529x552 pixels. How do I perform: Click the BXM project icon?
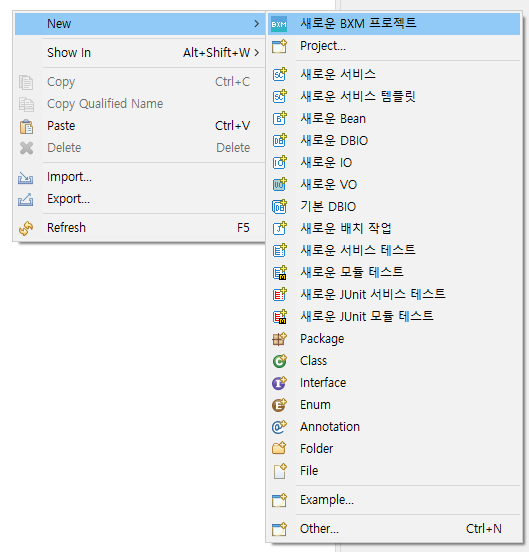coord(279,24)
